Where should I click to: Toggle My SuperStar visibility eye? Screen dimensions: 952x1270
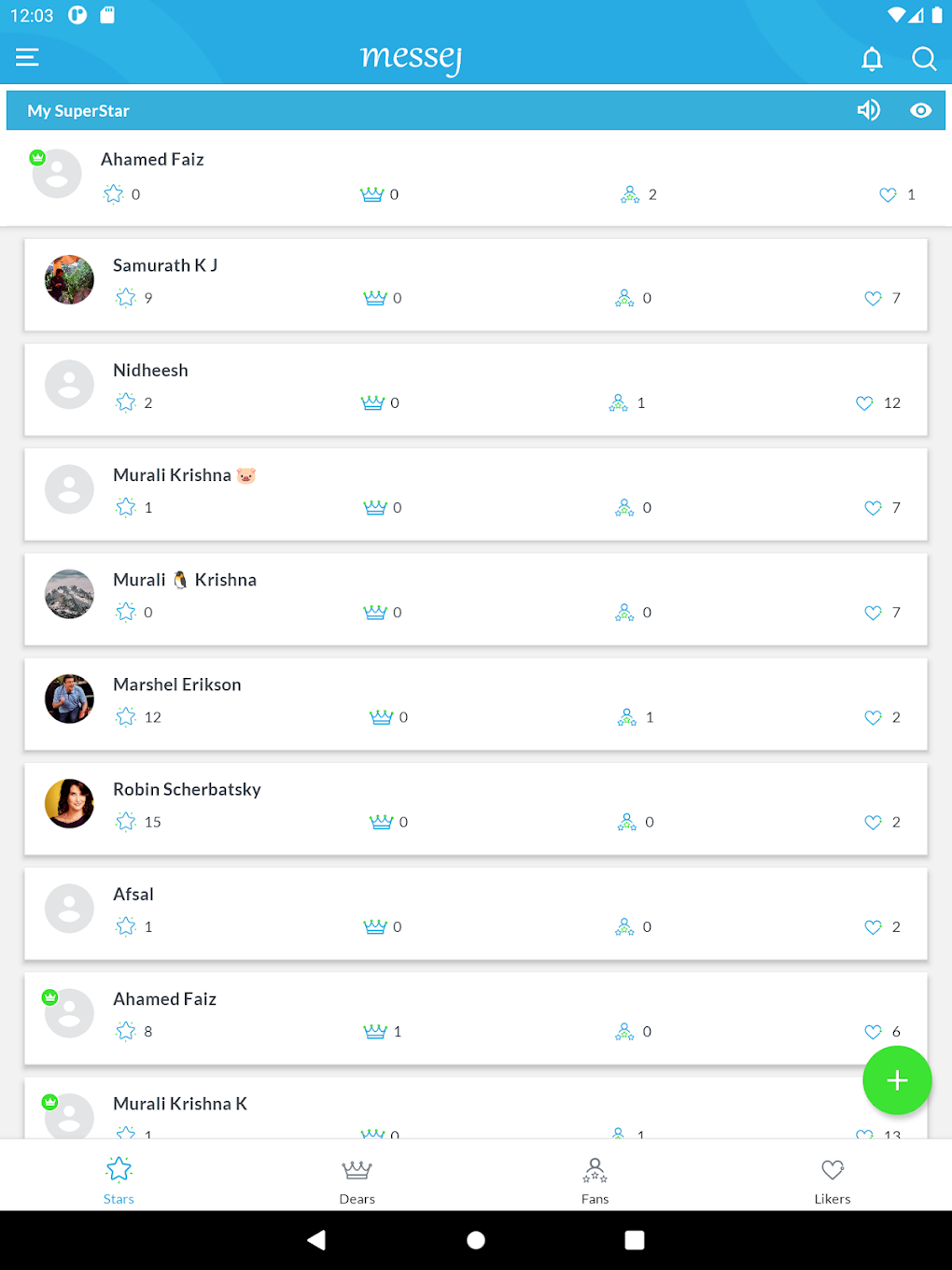click(921, 110)
